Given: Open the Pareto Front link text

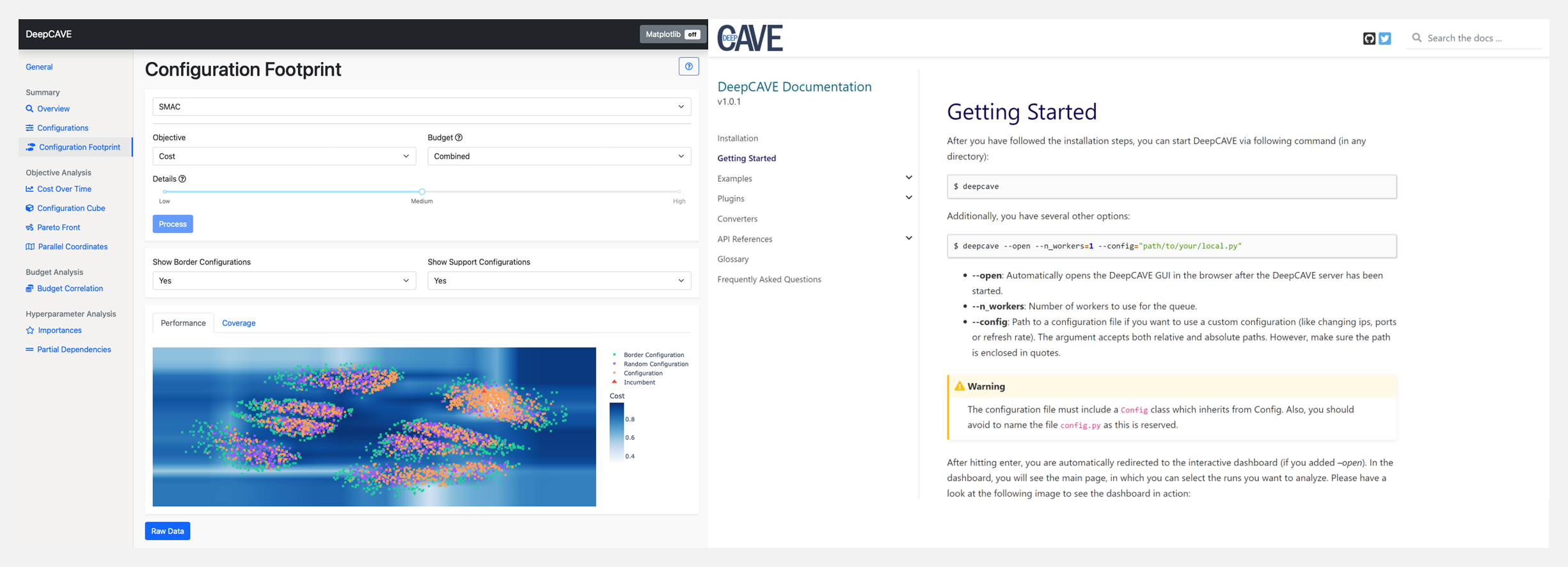Looking at the screenshot, I should (59, 227).
